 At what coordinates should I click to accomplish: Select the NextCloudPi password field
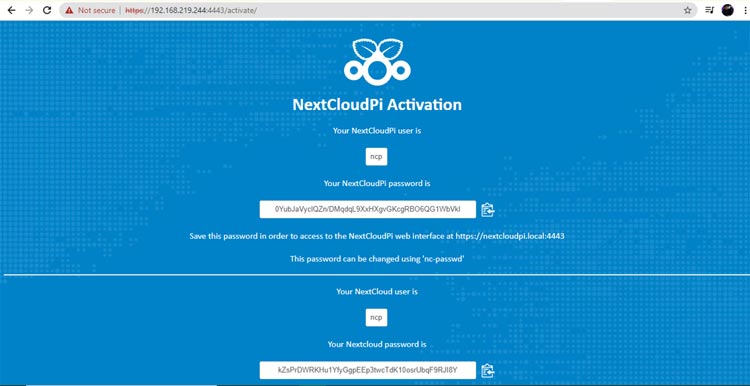(x=368, y=209)
